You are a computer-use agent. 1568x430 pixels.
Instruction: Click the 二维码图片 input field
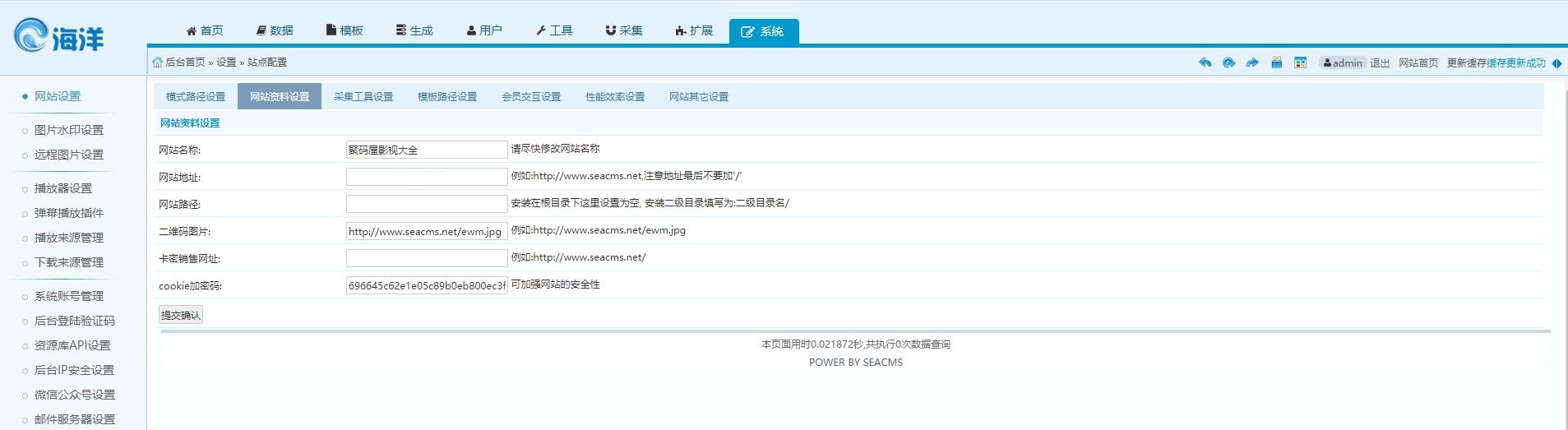tap(427, 231)
